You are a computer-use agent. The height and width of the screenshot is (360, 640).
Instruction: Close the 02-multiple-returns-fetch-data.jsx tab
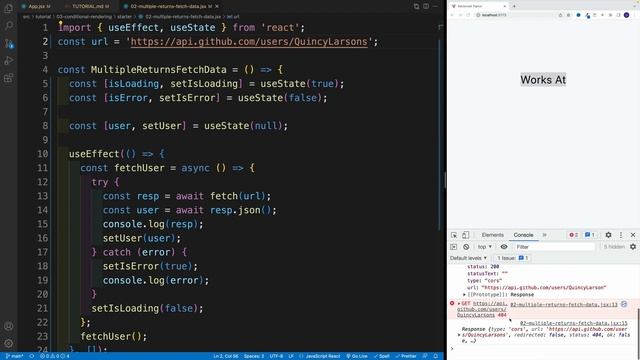coord(217,6)
